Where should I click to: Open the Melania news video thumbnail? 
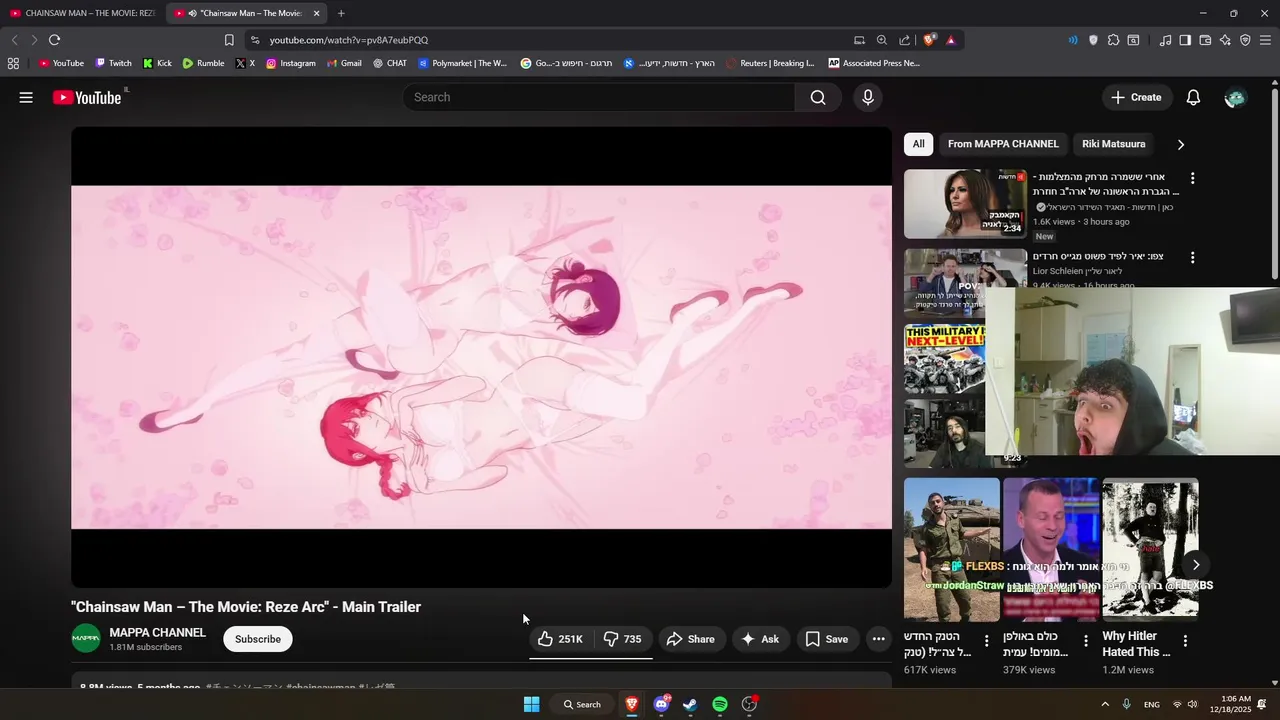965,204
